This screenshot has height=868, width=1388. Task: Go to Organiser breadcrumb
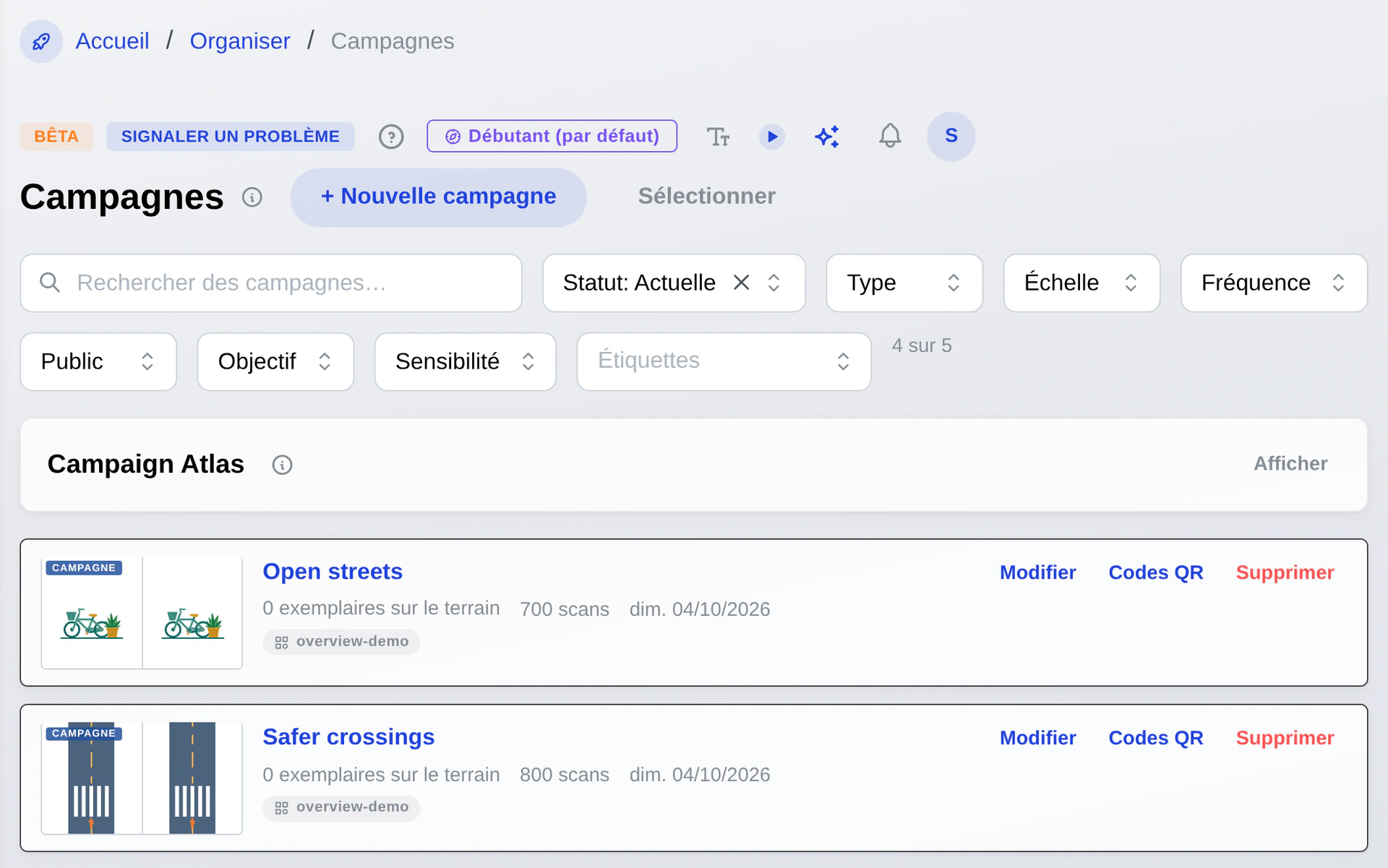[x=240, y=41]
